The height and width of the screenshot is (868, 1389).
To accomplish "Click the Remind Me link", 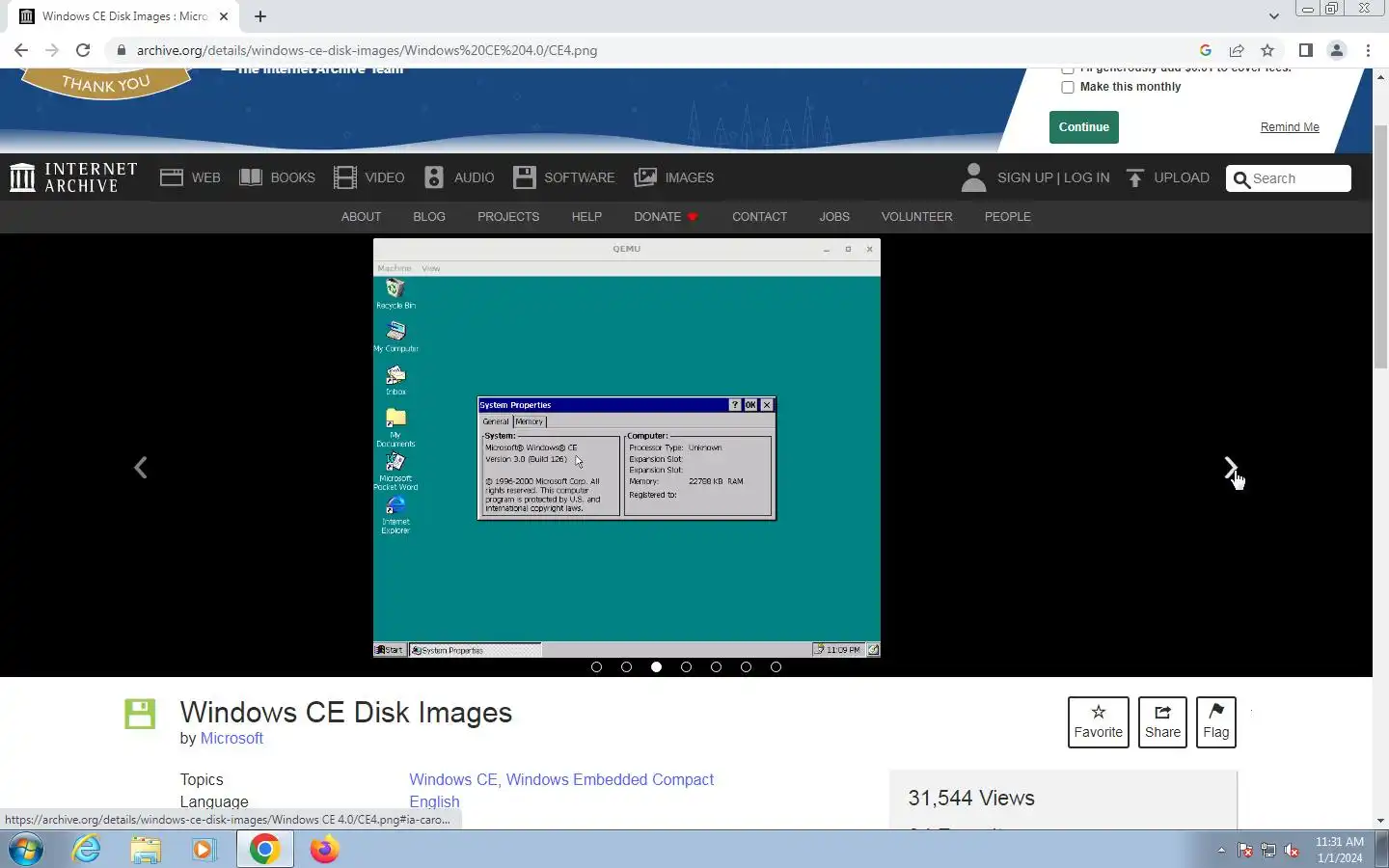I will (1290, 127).
